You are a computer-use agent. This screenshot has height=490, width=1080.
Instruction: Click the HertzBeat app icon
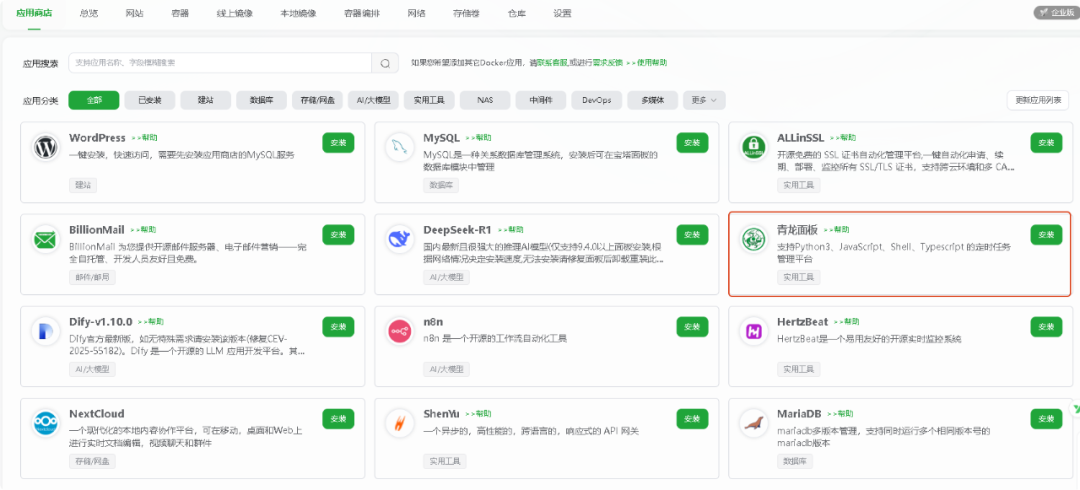pos(753,332)
